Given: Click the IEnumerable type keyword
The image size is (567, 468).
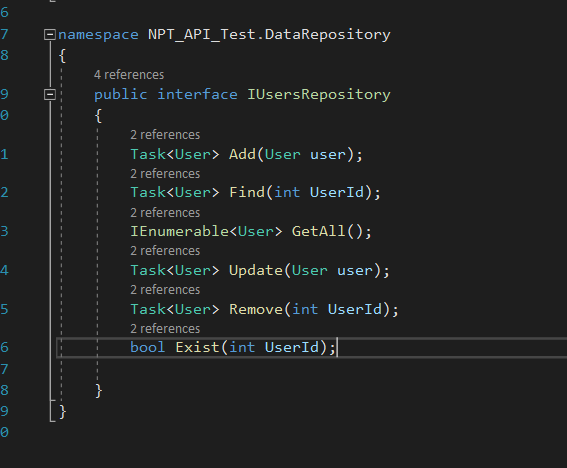Looking at the screenshot, I should coord(179,231).
